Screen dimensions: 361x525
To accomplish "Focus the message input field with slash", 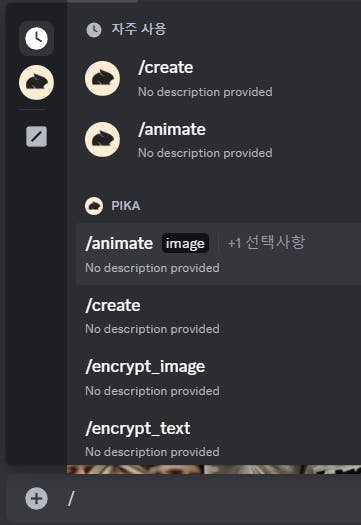I will [x=211, y=499].
